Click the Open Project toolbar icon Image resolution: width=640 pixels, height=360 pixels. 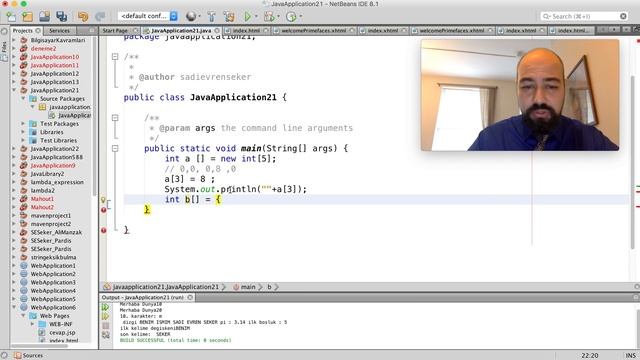[44, 16]
